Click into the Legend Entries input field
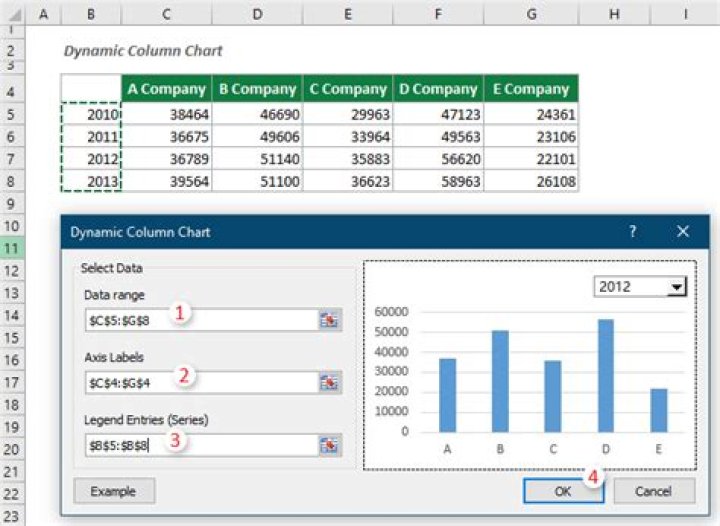The height and width of the screenshot is (526, 720). pos(202,445)
